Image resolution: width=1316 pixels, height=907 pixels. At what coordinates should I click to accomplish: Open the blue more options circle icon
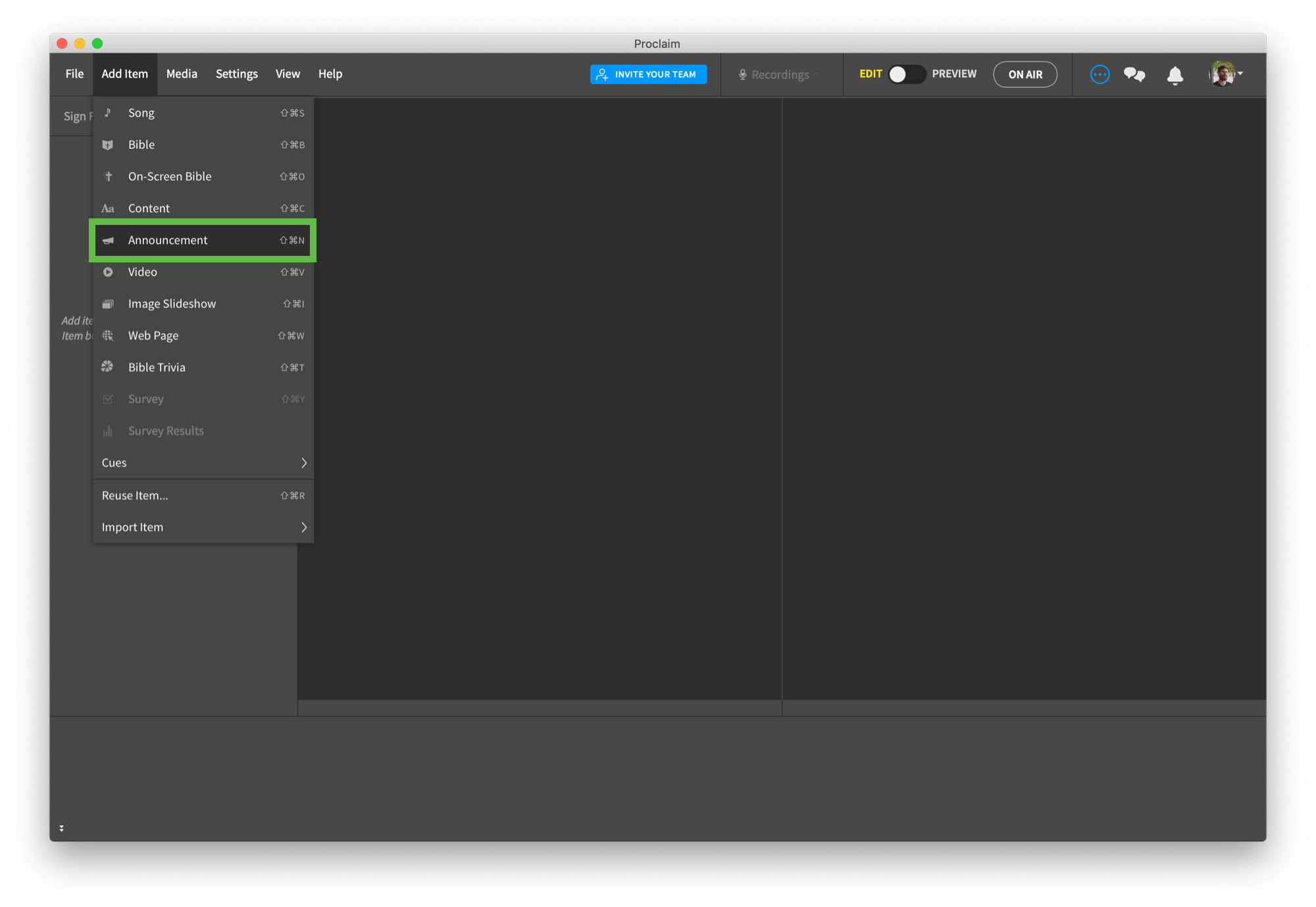[x=1100, y=74]
